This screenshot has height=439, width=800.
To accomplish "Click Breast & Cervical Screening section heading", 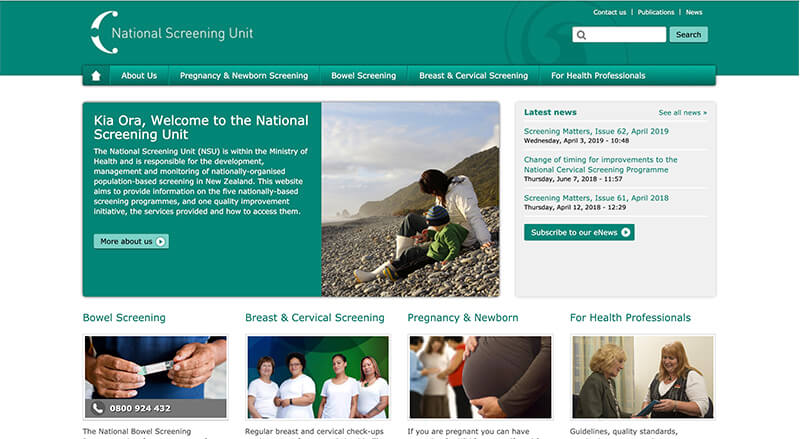I will click(x=315, y=318).
